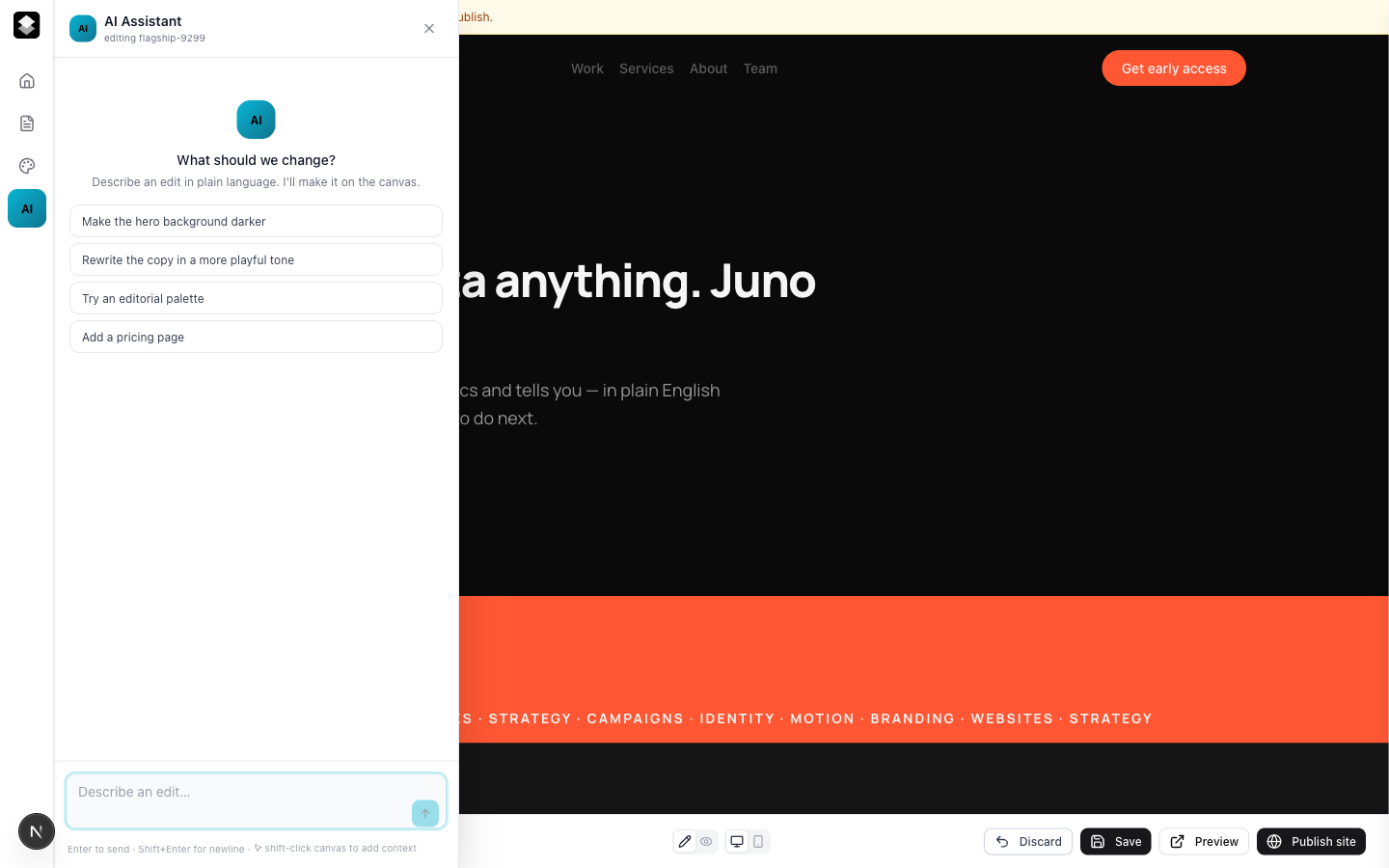Viewport: 1389px width, 868px height.
Task: Click the "IDENTITY" marquee text
Action: click(737, 719)
